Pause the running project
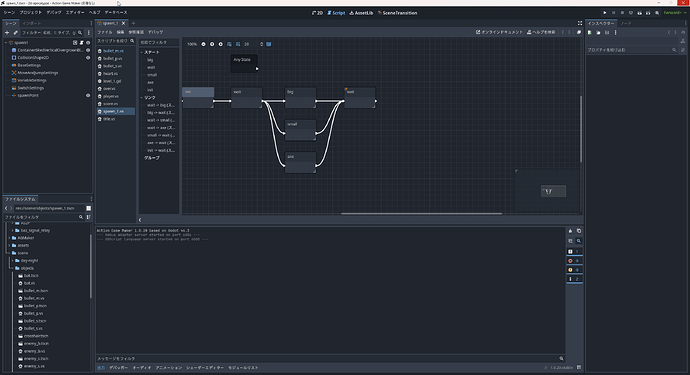690x375 pixels. click(613, 13)
